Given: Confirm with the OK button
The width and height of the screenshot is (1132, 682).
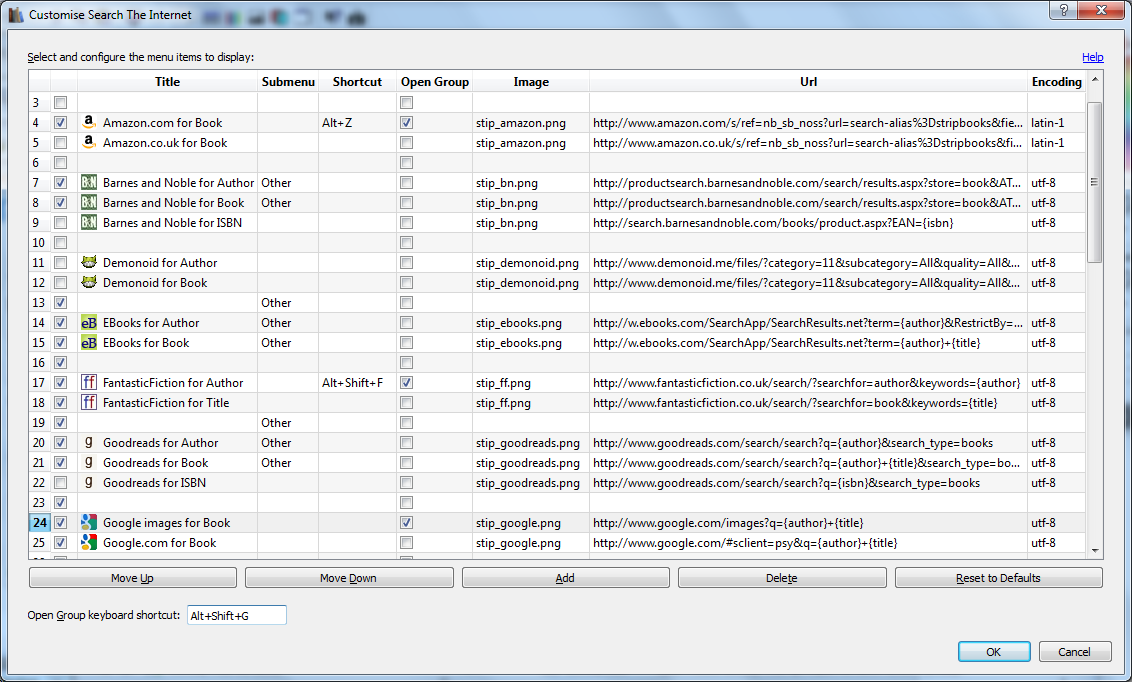Looking at the screenshot, I should [x=994, y=652].
